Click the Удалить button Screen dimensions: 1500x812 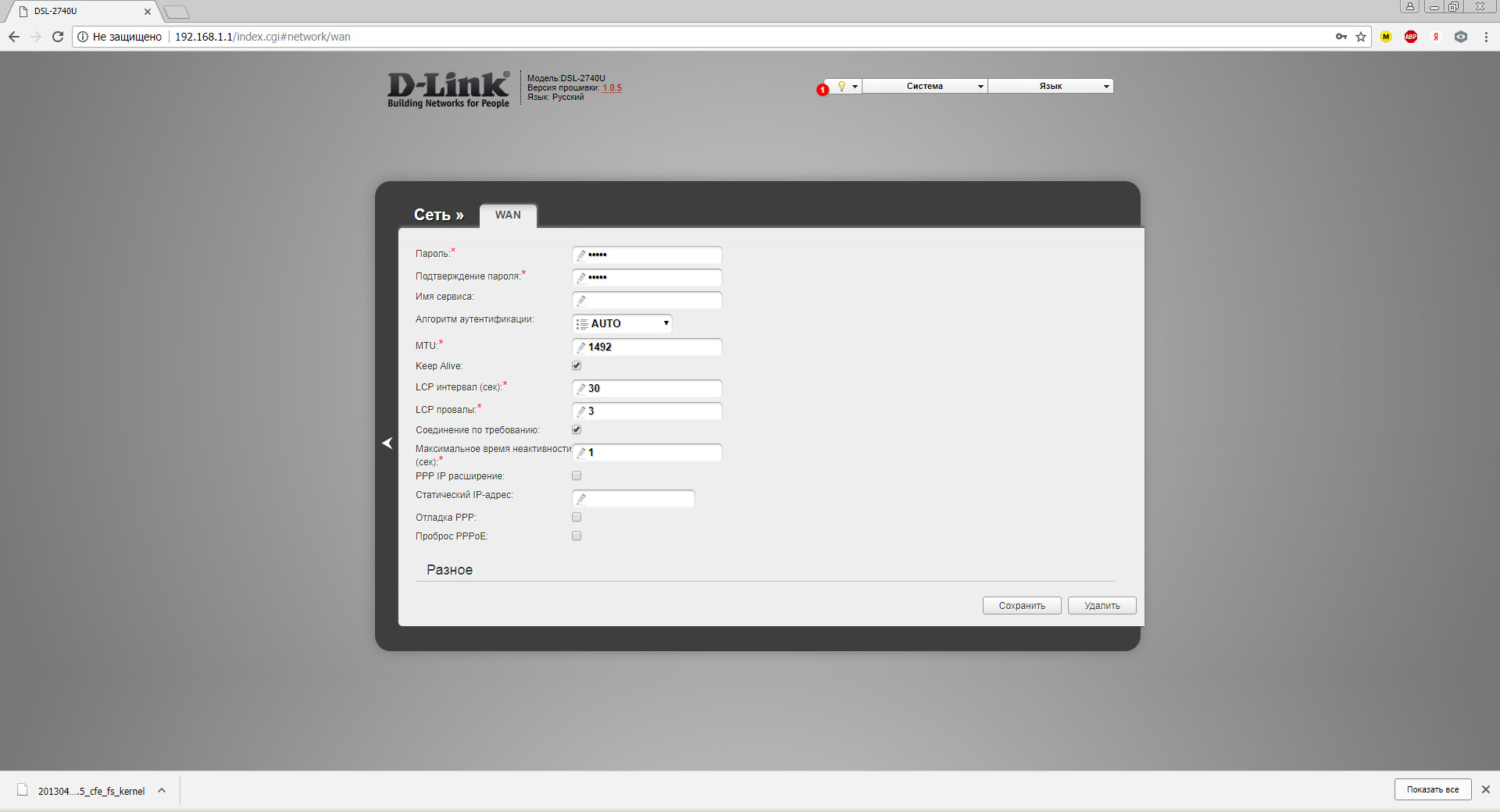pyautogui.click(x=1102, y=606)
